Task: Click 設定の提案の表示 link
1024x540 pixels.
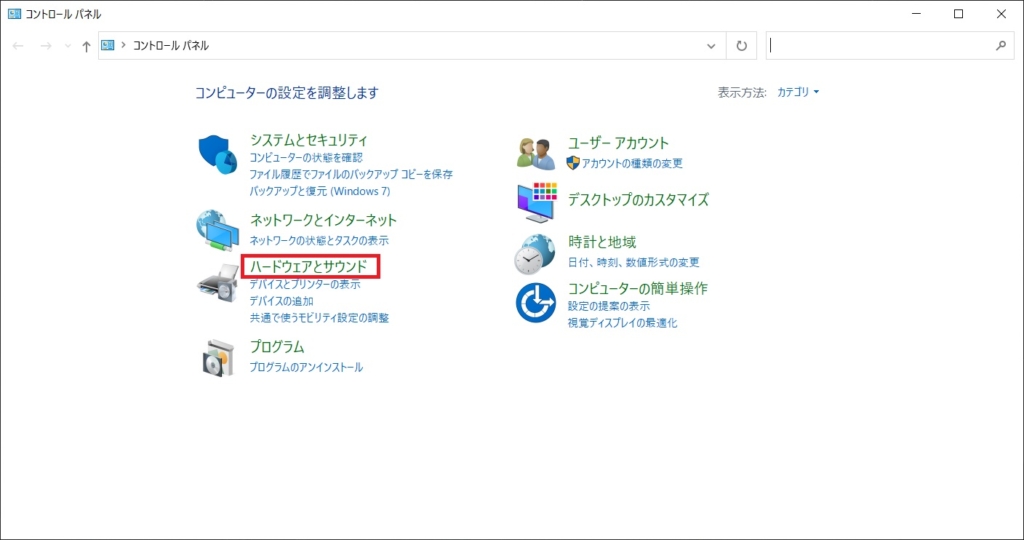Action: [609, 306]
